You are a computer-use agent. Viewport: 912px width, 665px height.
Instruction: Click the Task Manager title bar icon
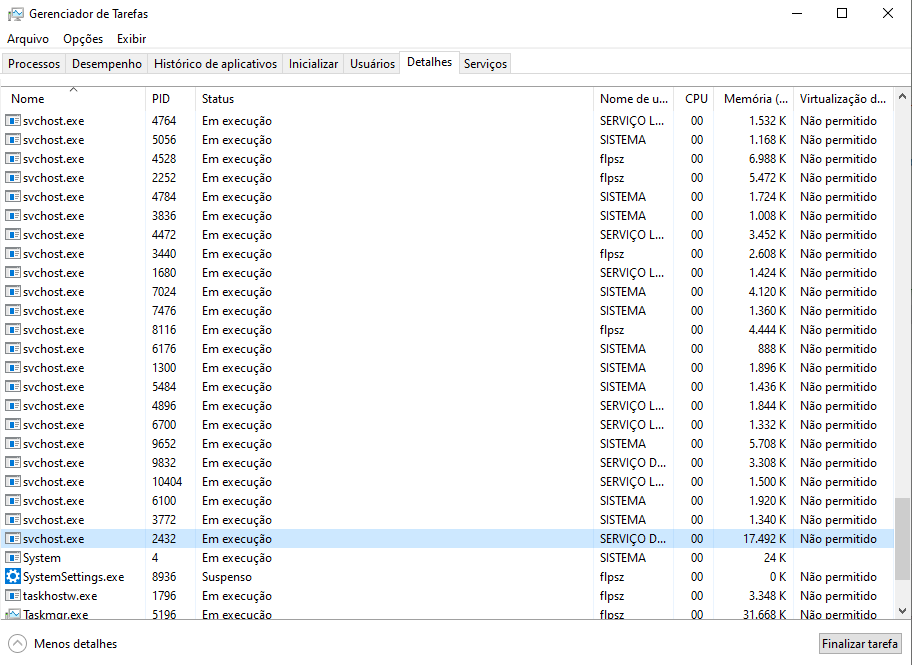coord(16,13)
